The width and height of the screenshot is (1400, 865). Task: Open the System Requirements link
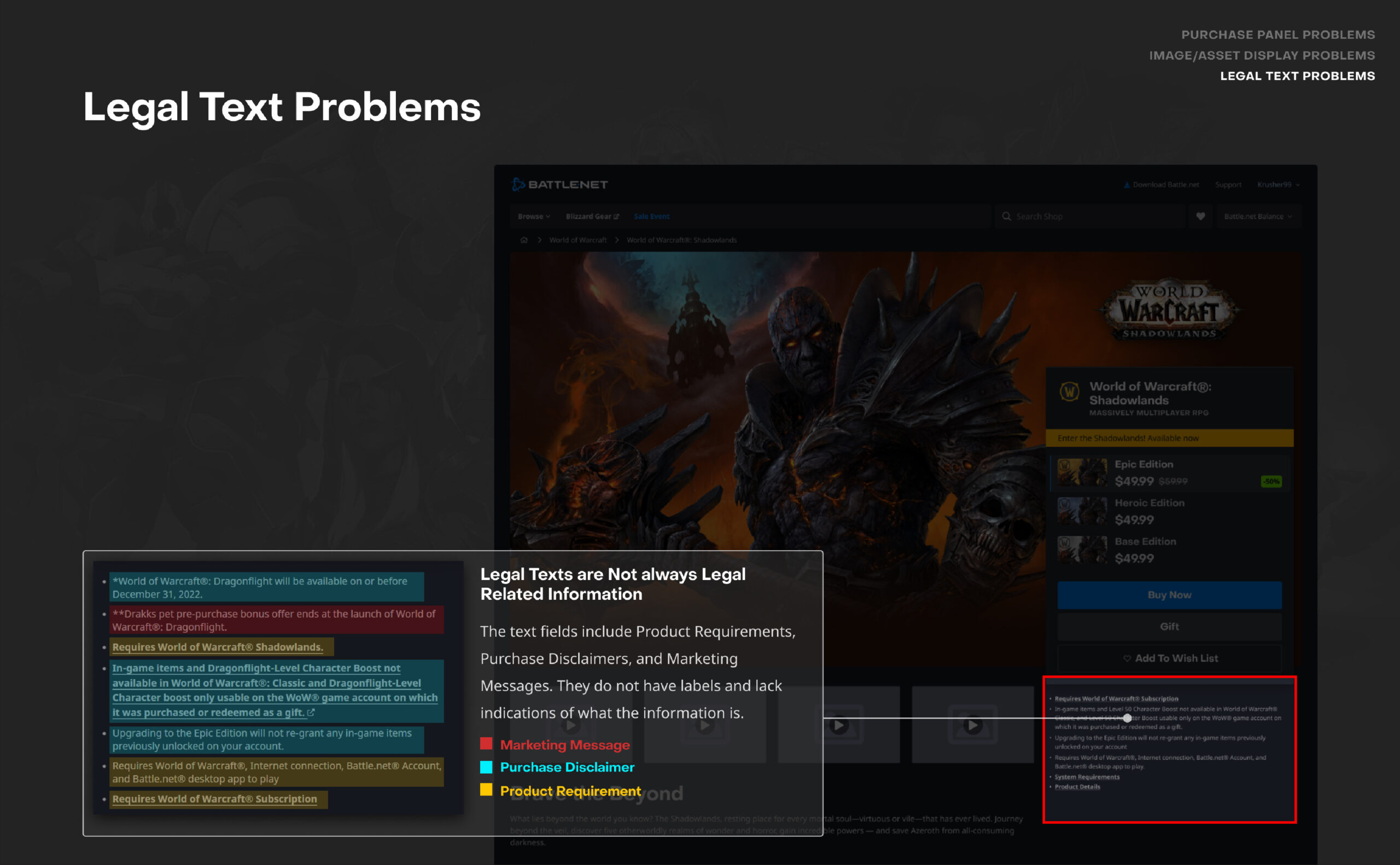(x=1087, y=777)
